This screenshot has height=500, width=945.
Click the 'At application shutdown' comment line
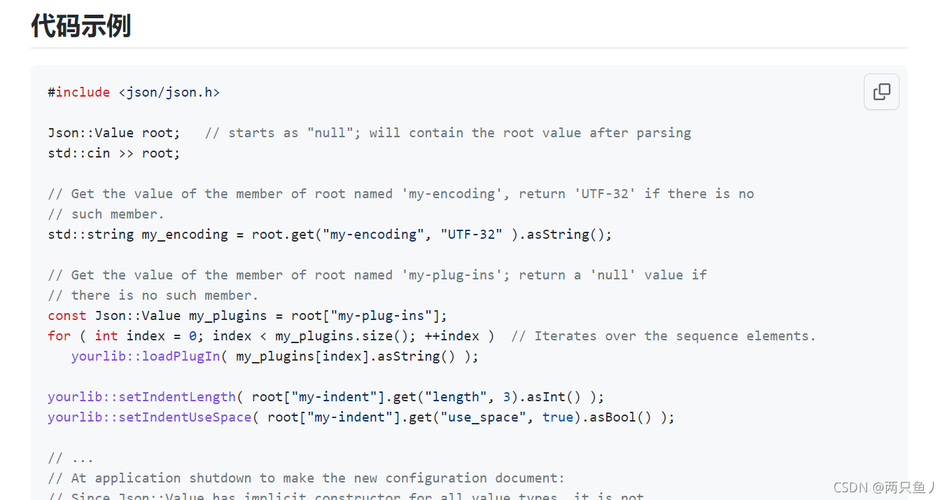click(306, 478)
